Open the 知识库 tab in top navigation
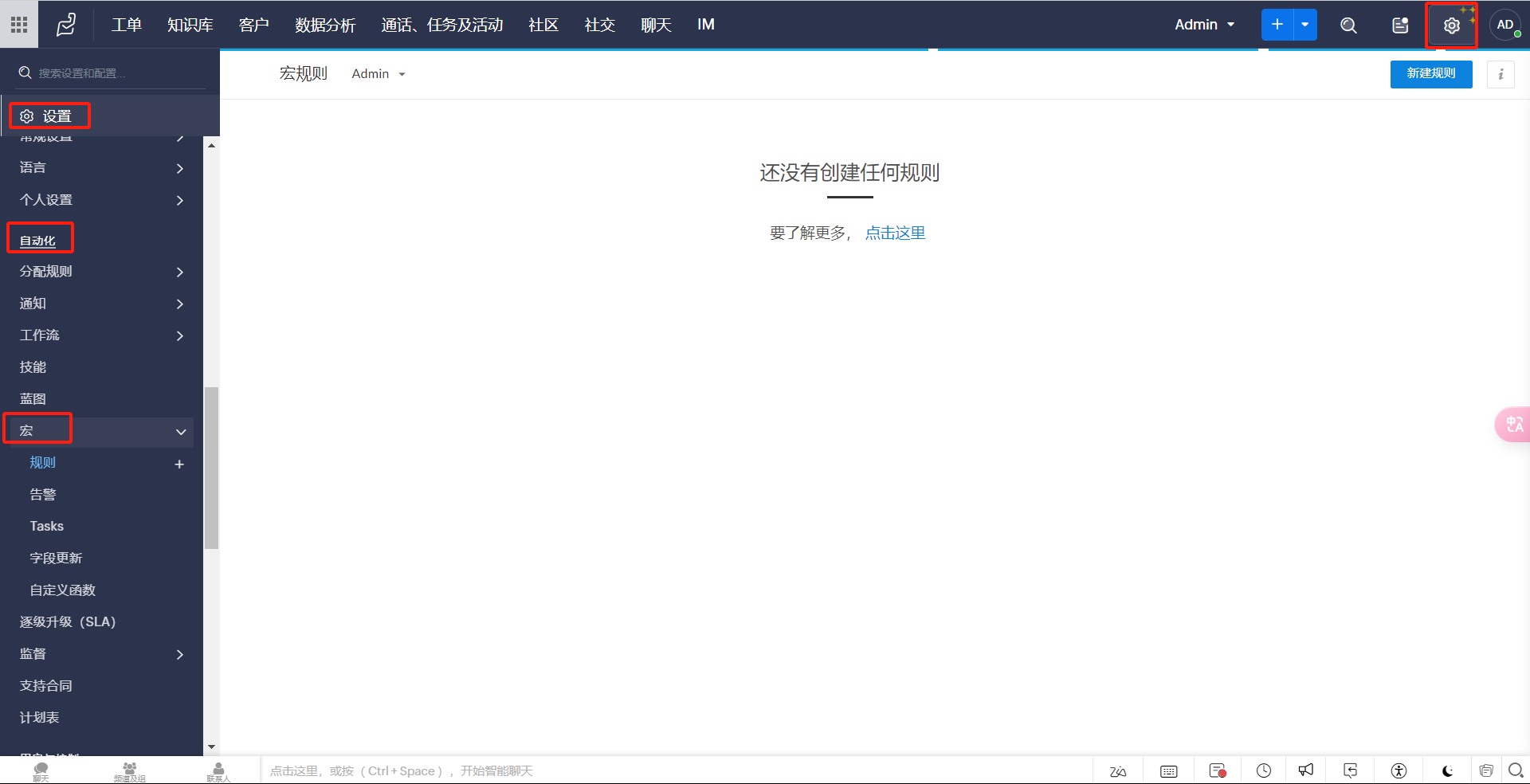The height and width of the screenshot is (784, 1530). point(190,25)
